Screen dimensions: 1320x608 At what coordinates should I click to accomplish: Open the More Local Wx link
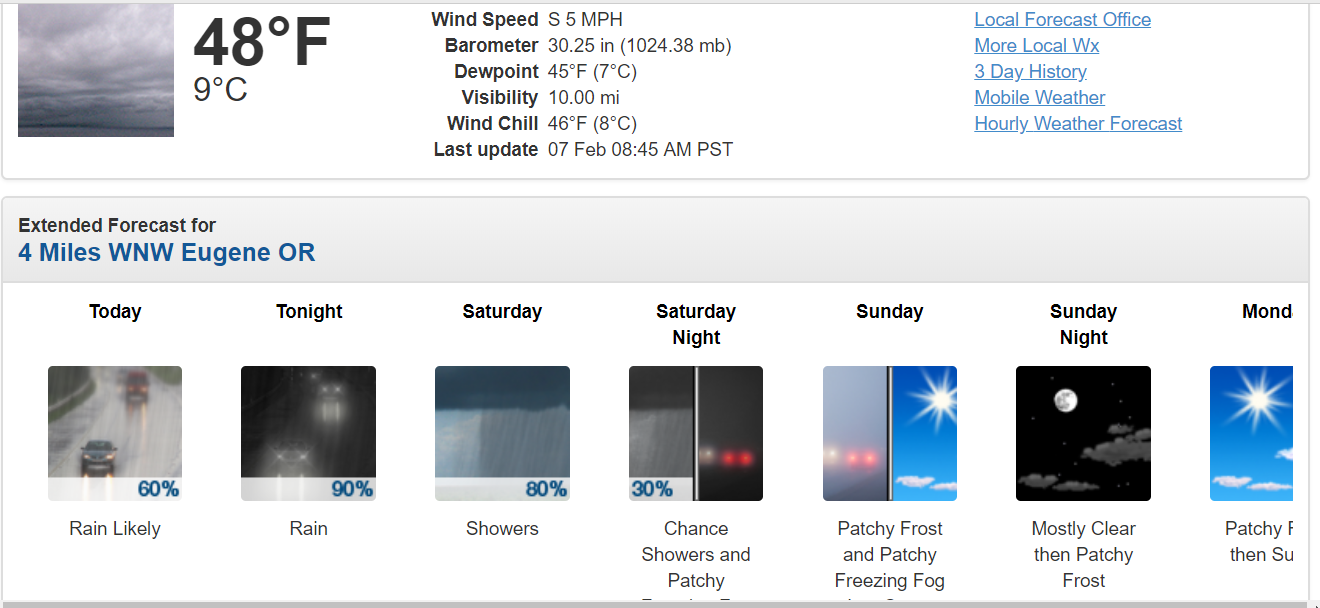click(1036, 46)
